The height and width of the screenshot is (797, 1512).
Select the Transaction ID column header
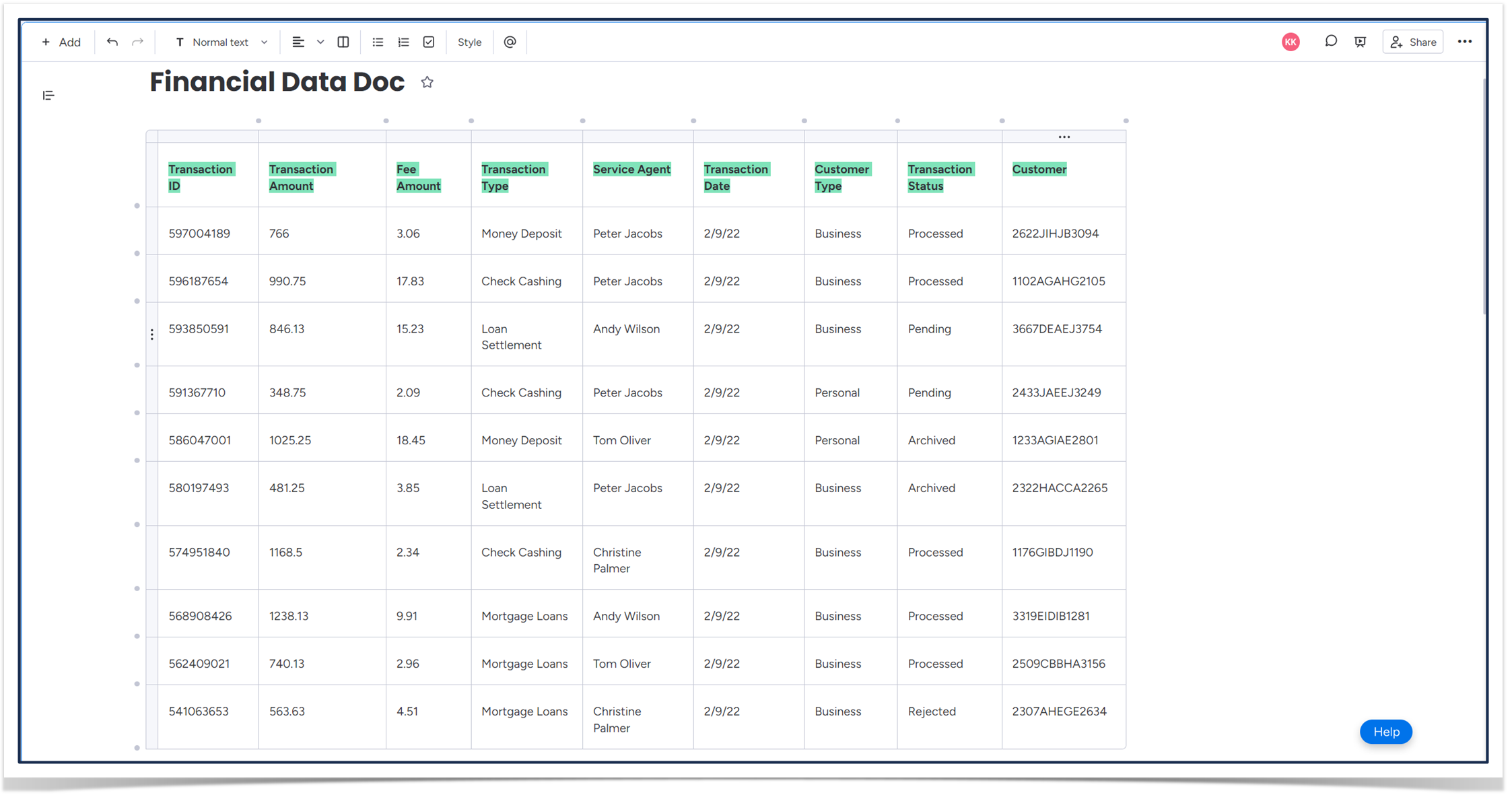point(200,177)
